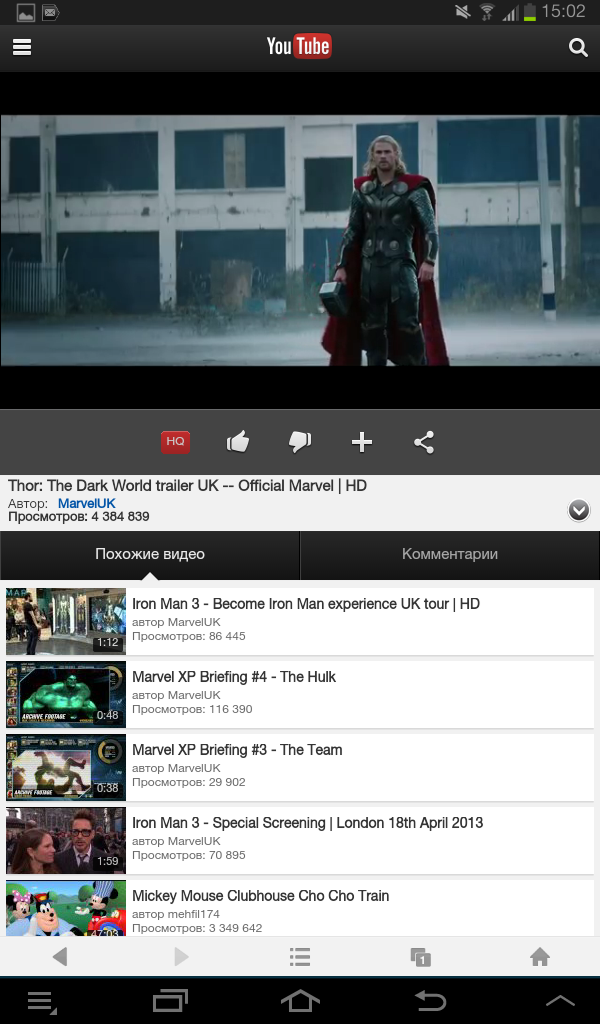Tap the Android home button
Screen dimensions: 600x1024
click(300, 1000)
